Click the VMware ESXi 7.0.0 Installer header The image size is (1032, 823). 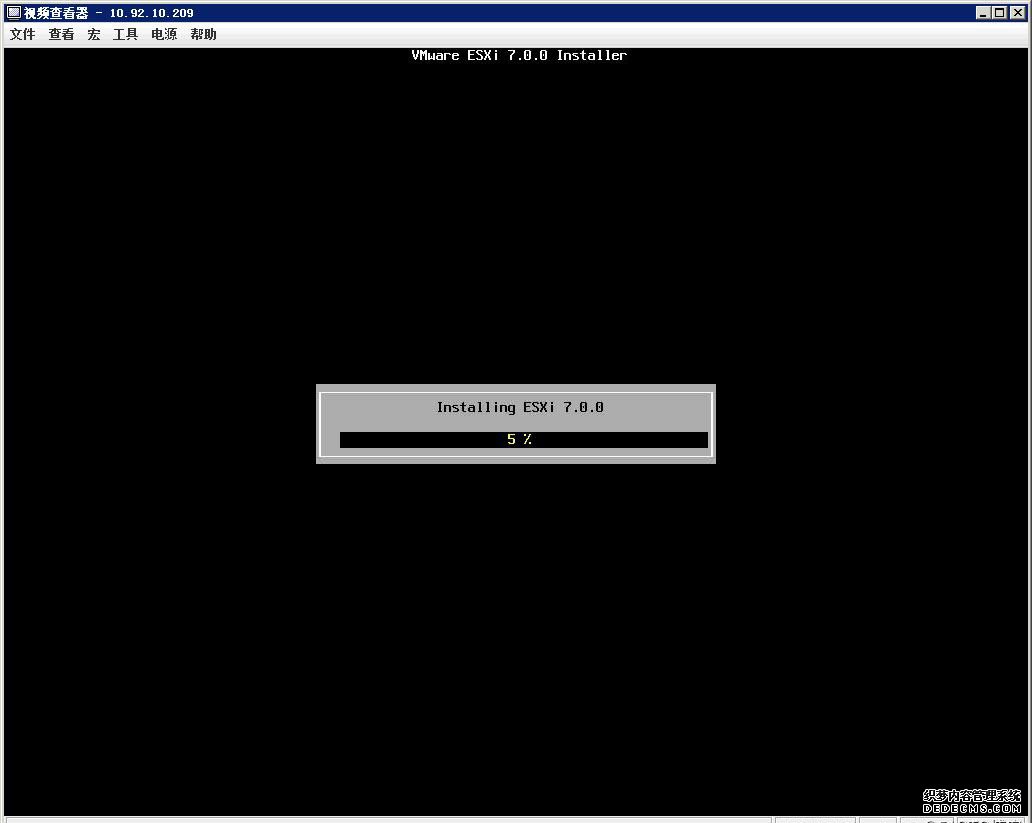[519, 55]
